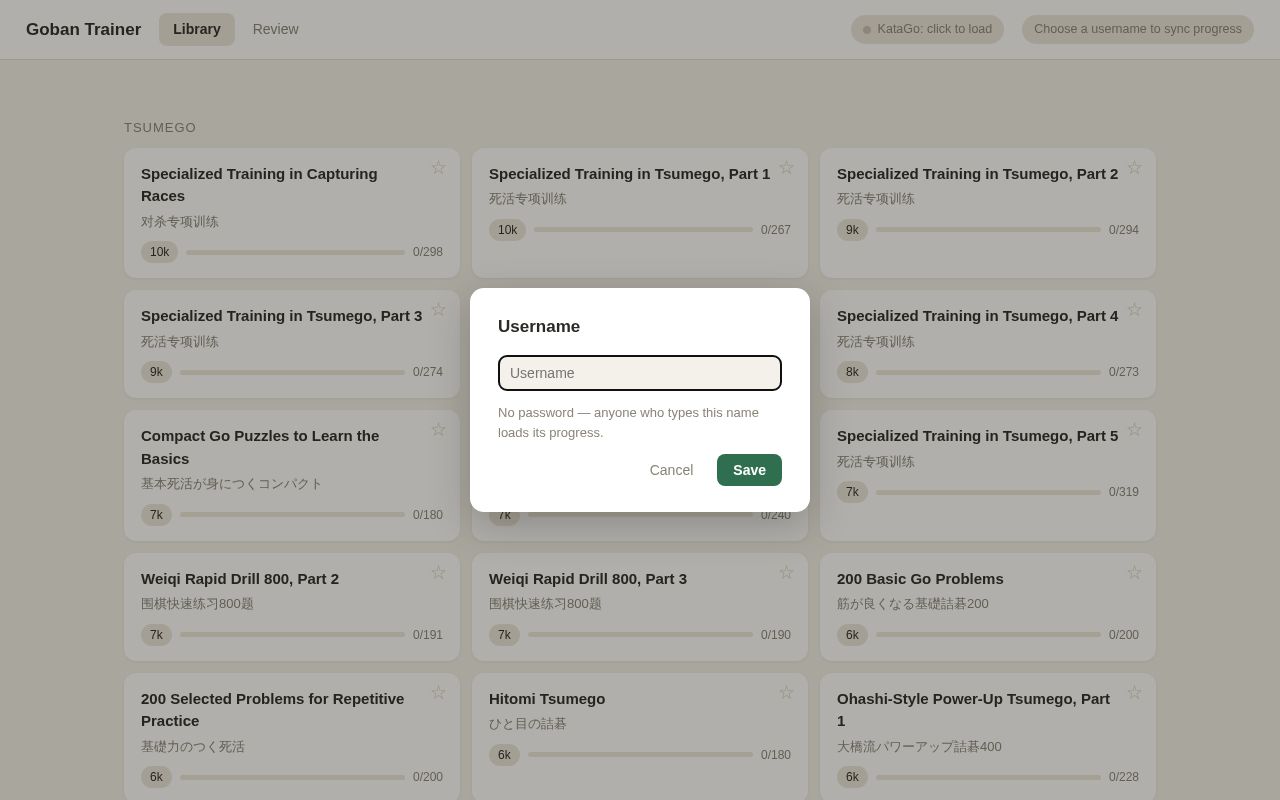Open Weiqi Rapid Drill 800, Part 3 title
Viewport: 1280px width, 800px height.
(x=588, y=578)
